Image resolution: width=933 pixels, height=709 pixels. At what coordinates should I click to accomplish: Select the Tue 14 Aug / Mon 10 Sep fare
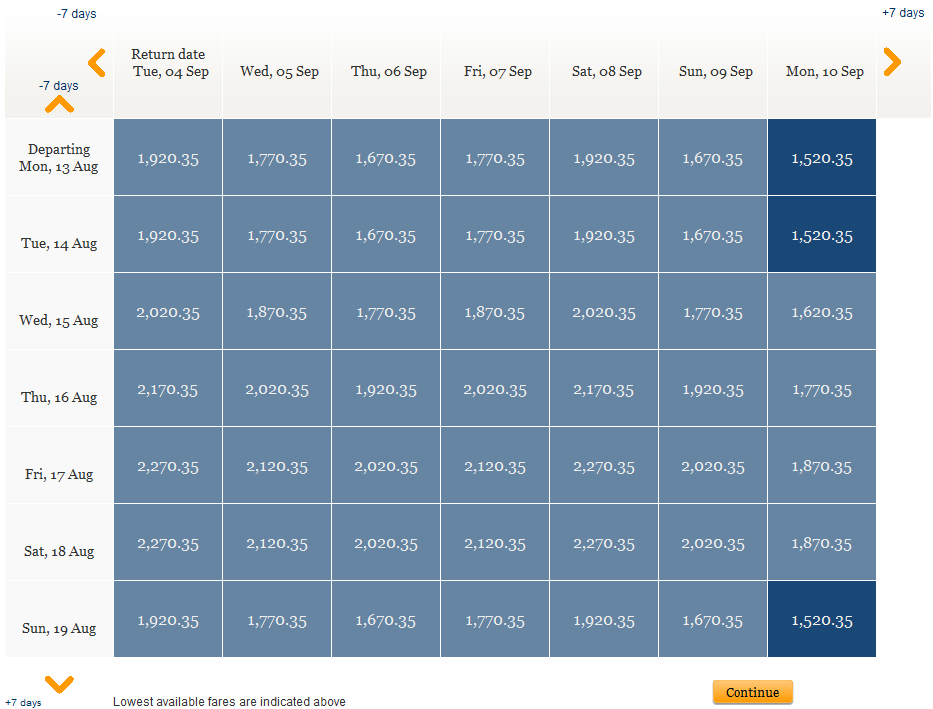click(822, 235)
